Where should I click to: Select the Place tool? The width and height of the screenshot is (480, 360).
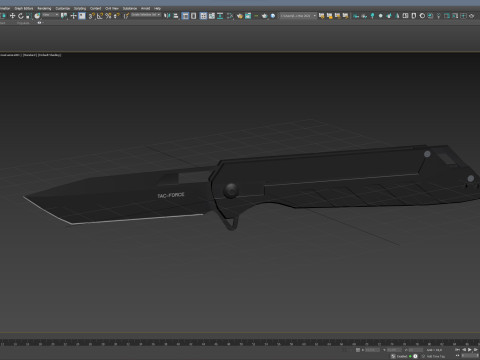(37, 16)
